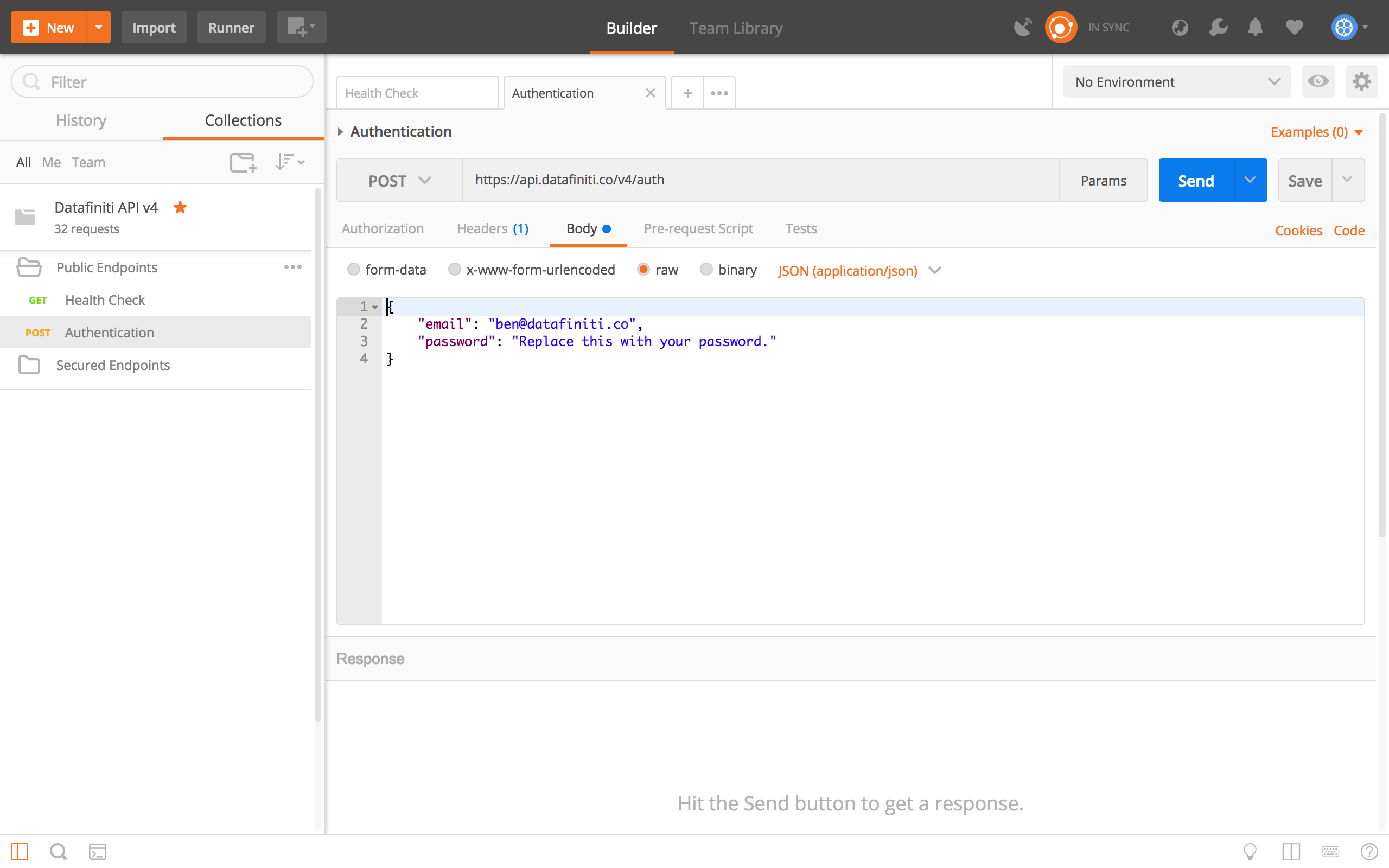Viewport: 1389px width, 868px height.
Task: Open the sort collections icon
Action: tap(289, 162)
